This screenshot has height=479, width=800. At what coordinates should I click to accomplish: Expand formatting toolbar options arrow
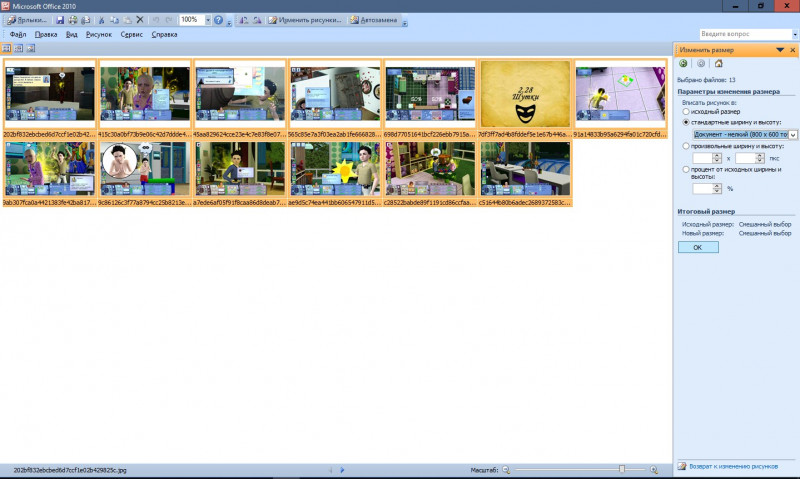point(405,22)
